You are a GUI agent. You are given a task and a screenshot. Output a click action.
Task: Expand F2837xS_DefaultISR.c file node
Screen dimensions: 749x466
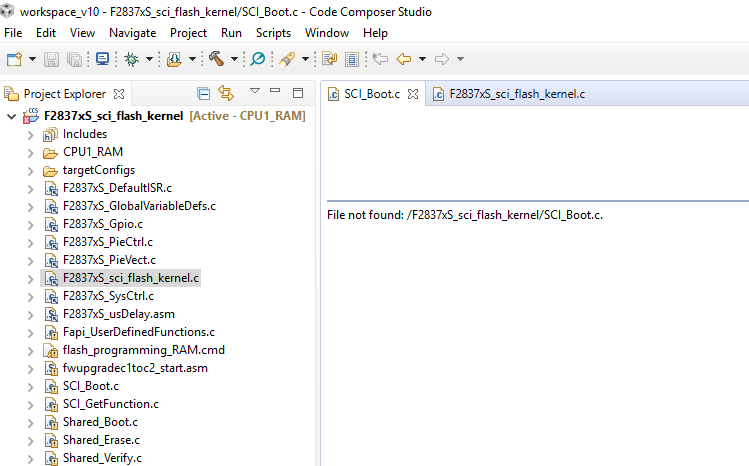(31, 189)
